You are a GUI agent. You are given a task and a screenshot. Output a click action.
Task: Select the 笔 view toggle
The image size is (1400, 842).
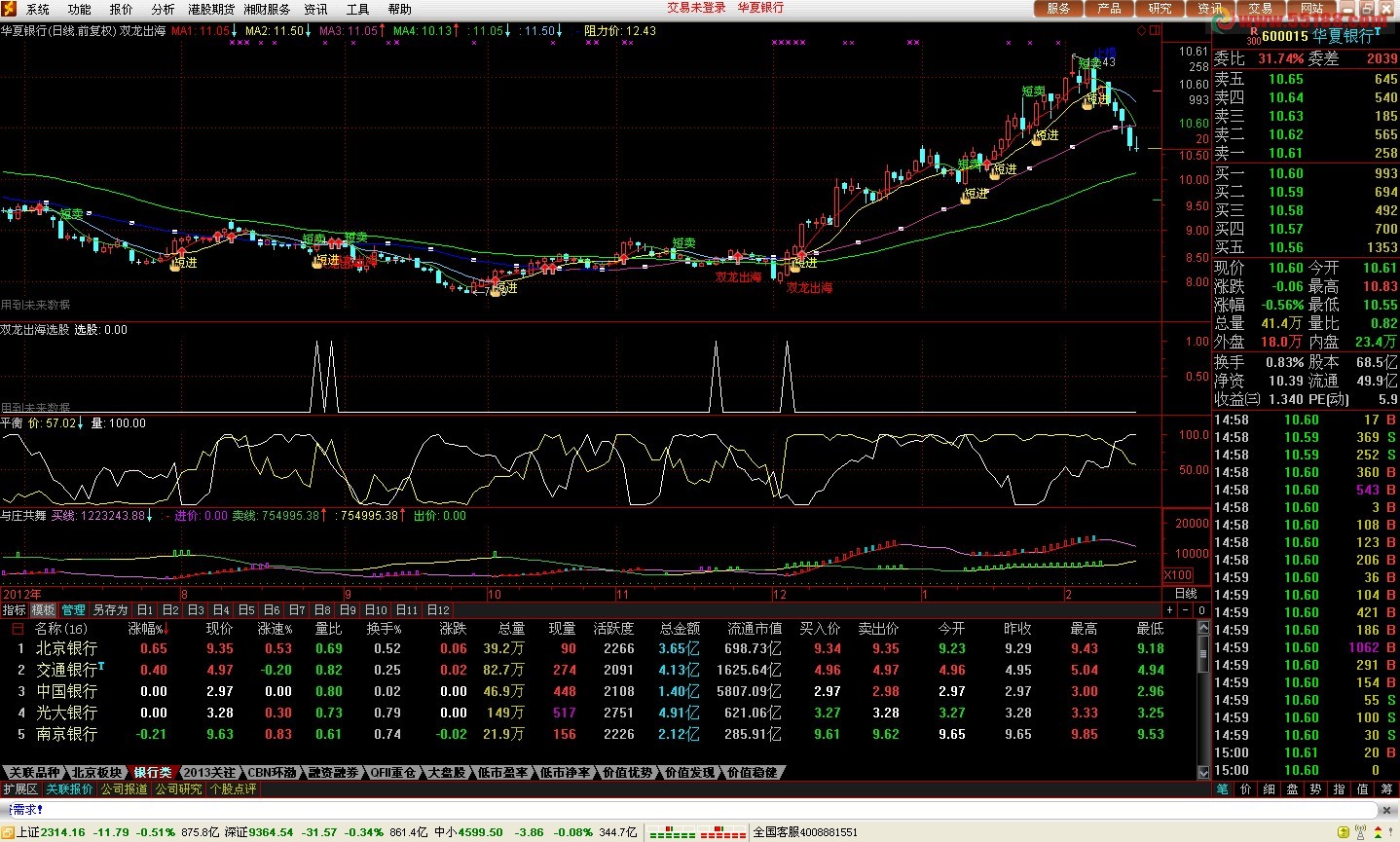pos(1223,789)
